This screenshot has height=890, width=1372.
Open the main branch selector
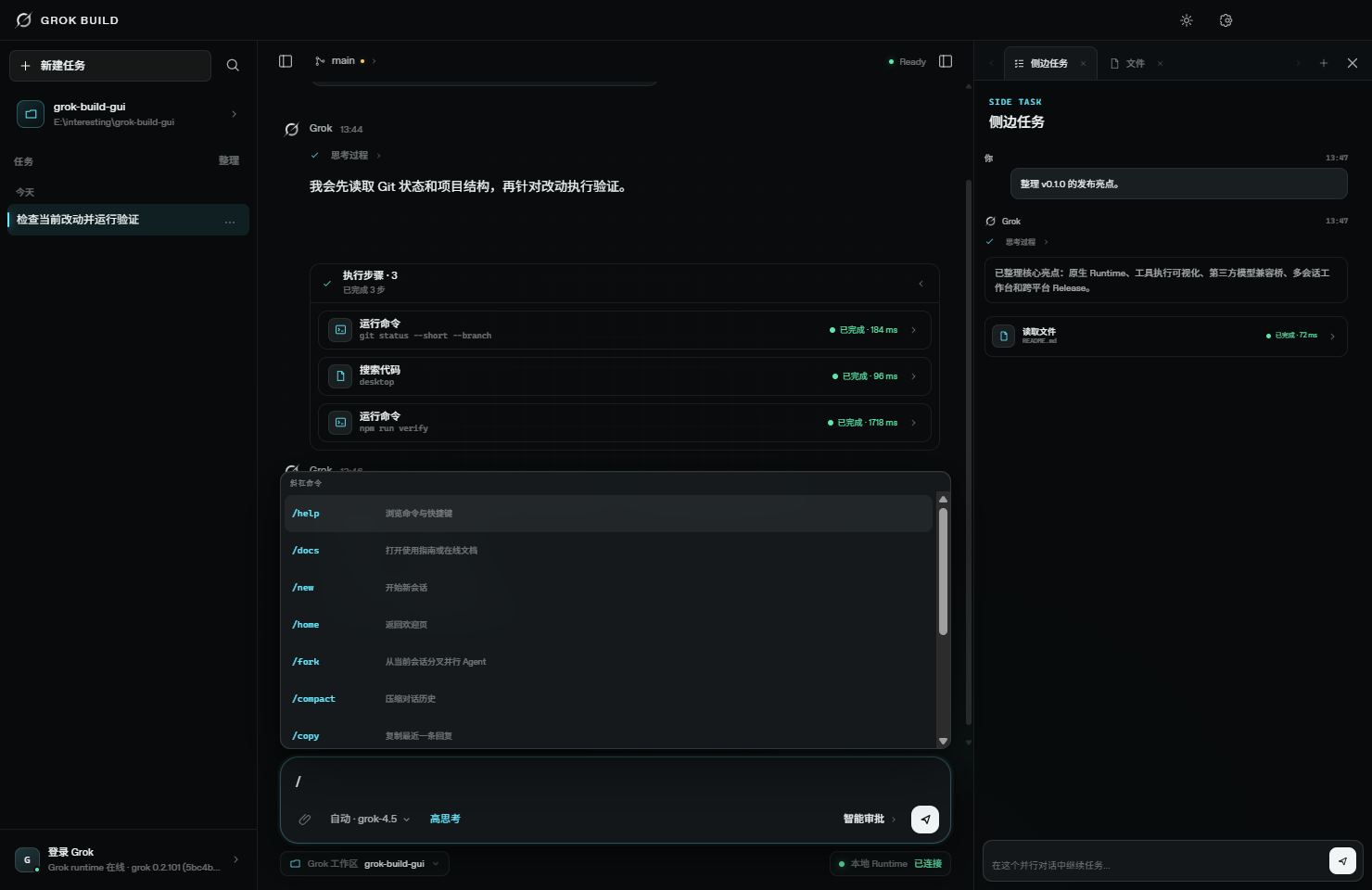pos(345,61)
